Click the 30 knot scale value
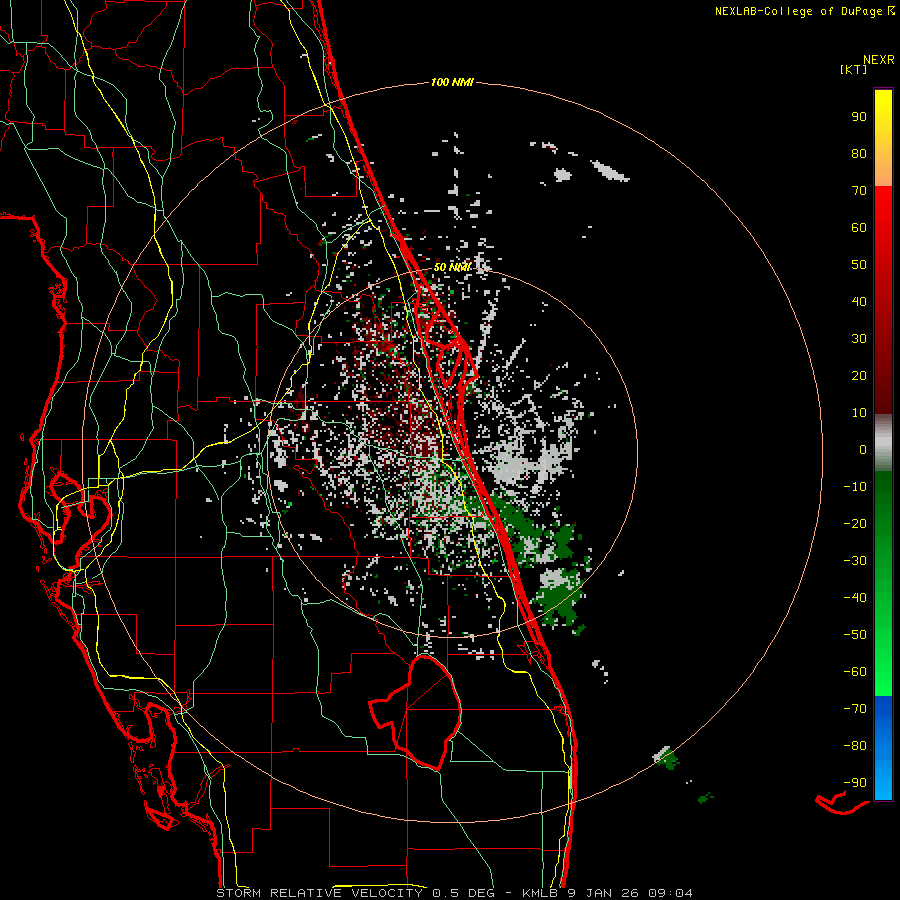 (859, 339)
